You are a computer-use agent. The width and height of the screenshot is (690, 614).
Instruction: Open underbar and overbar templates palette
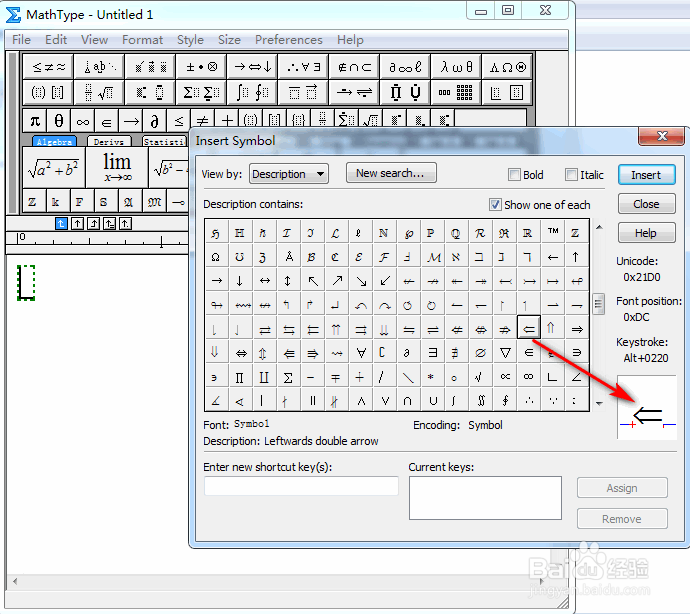coord(304,92)
